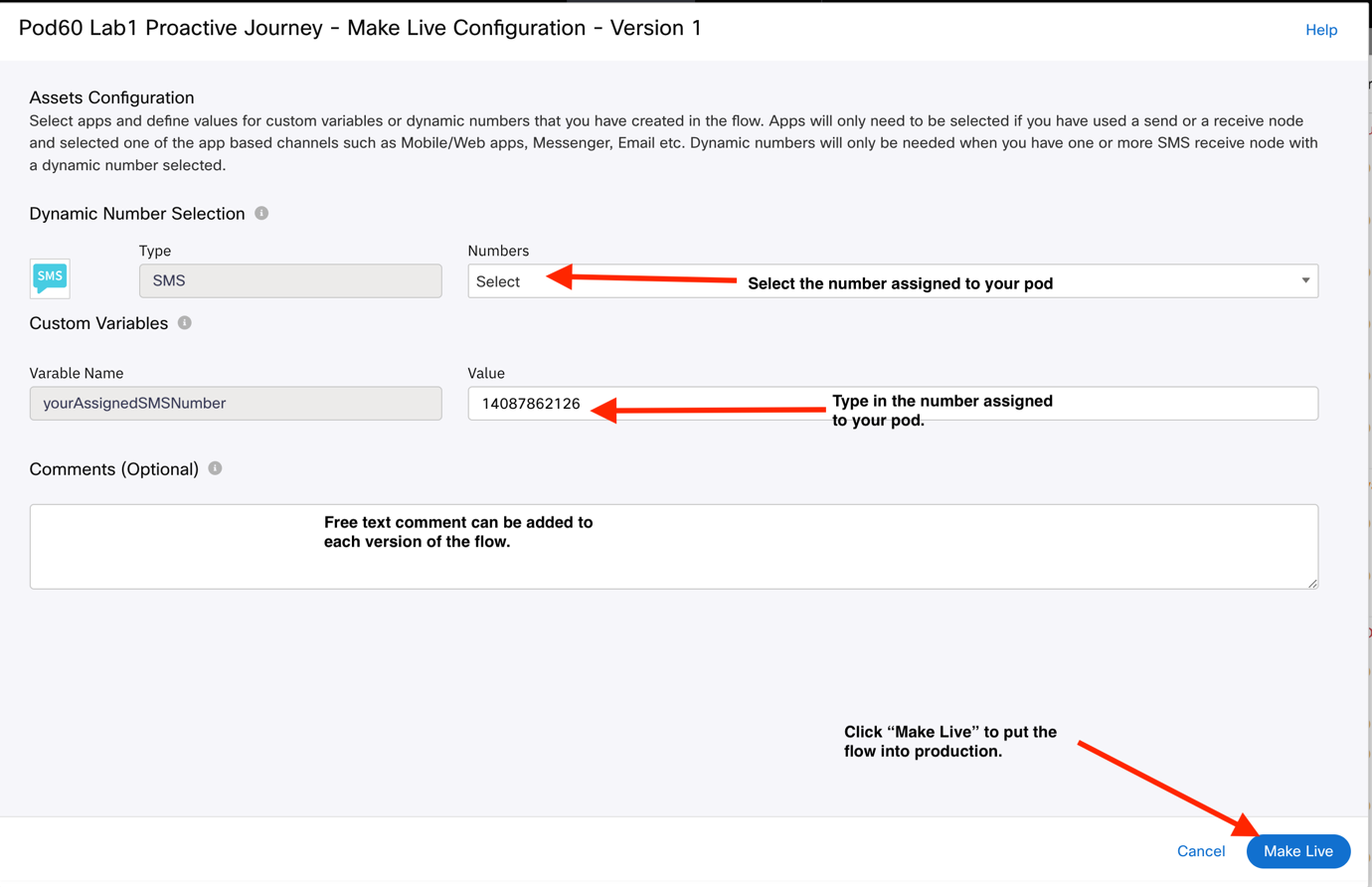Focus the Value field containing 14087862126
The image size is (1372, 887).
pos(893,404)
